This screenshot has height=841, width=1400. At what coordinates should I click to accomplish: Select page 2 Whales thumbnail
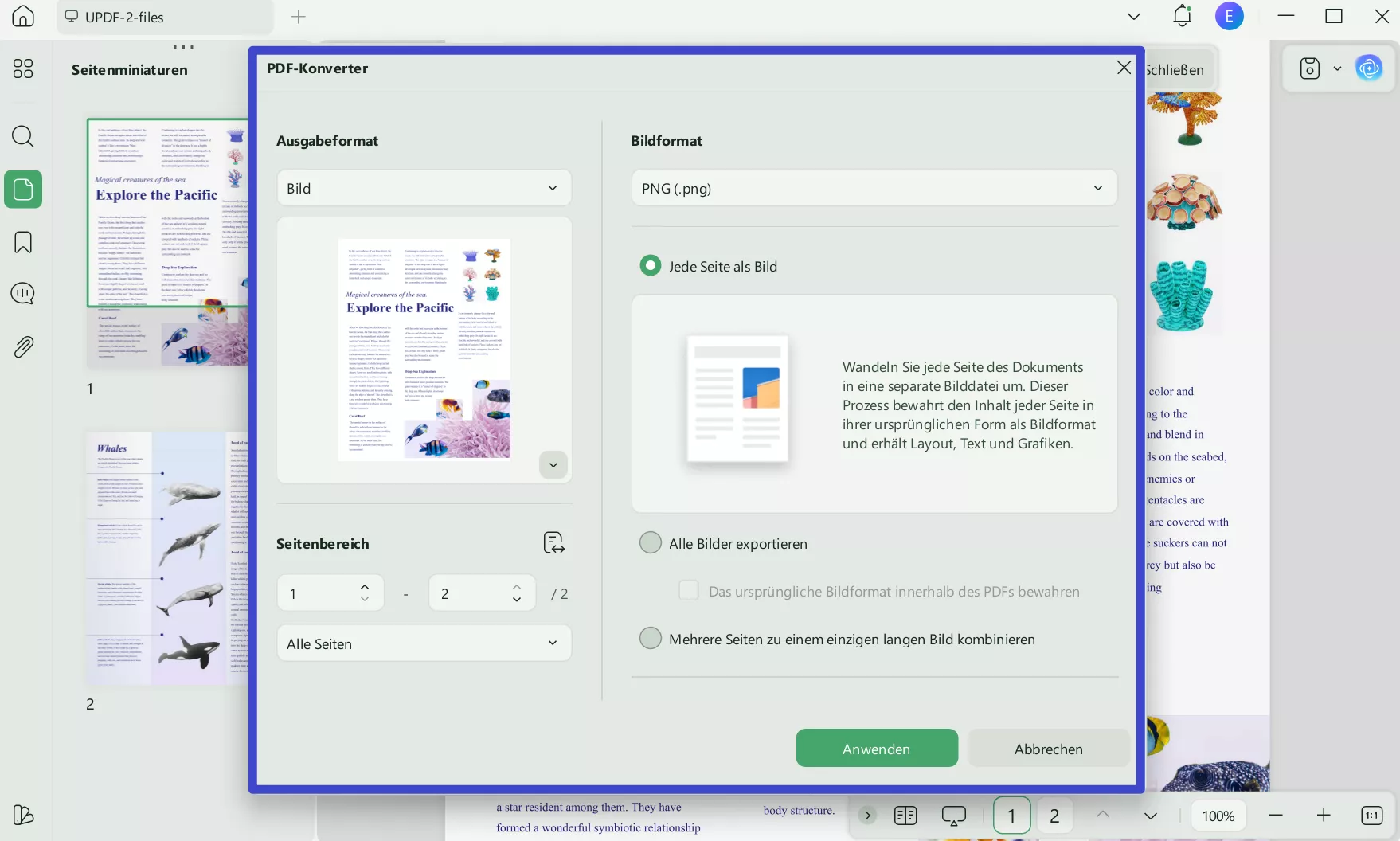coord(168,558)
